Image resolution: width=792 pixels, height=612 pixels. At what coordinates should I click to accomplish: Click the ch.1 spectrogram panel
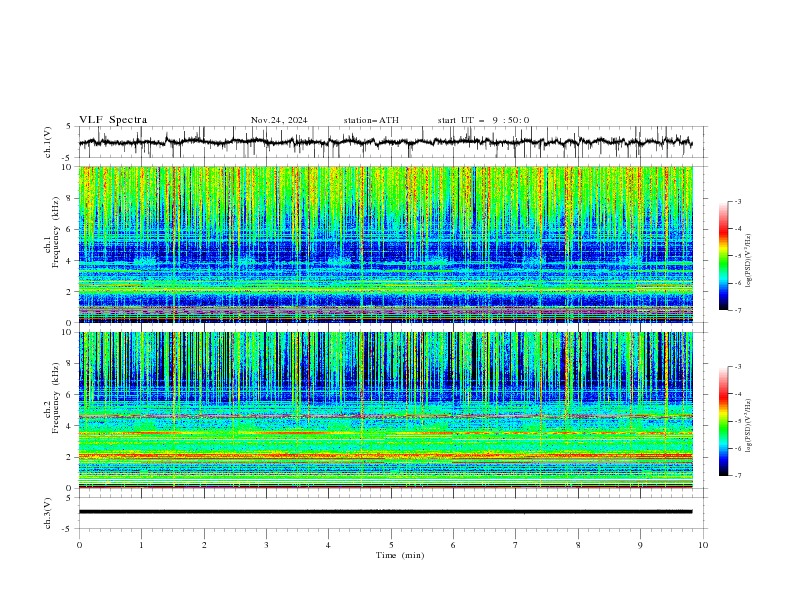[385, 244]
